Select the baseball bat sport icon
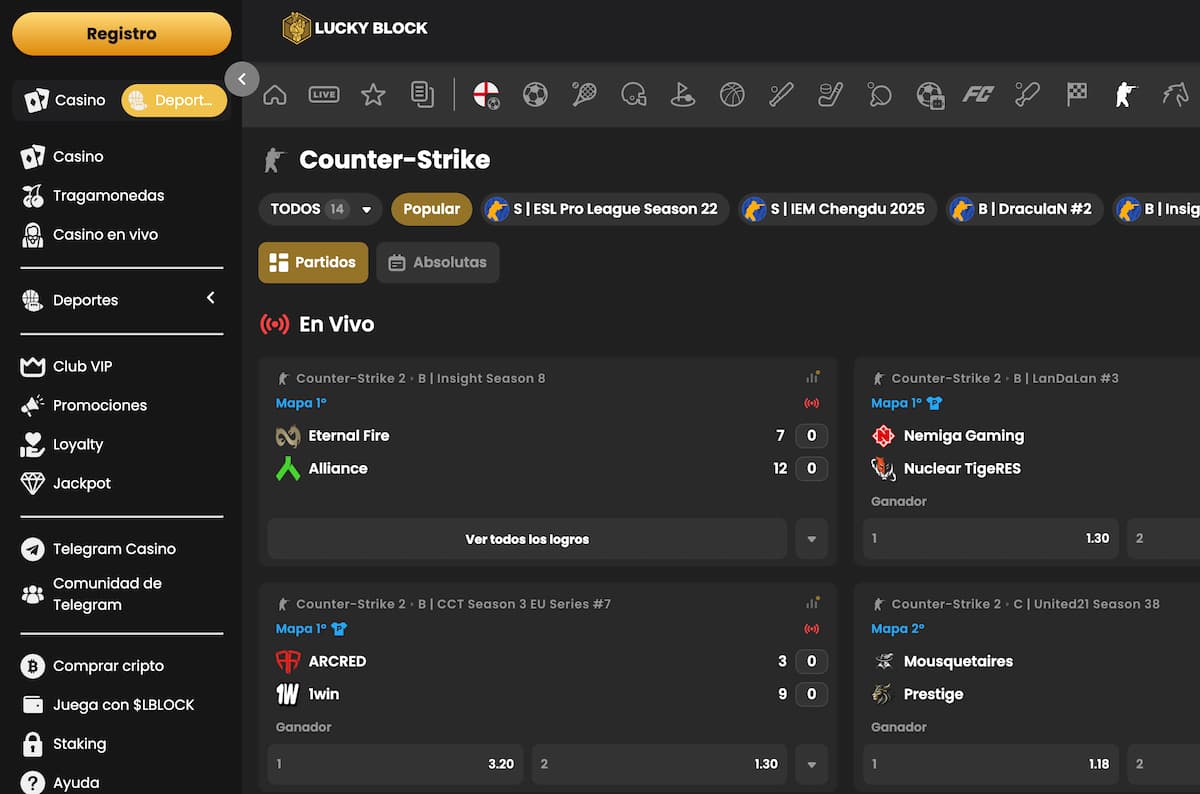This screenshot has height=794, width=1200. (781, 95)
